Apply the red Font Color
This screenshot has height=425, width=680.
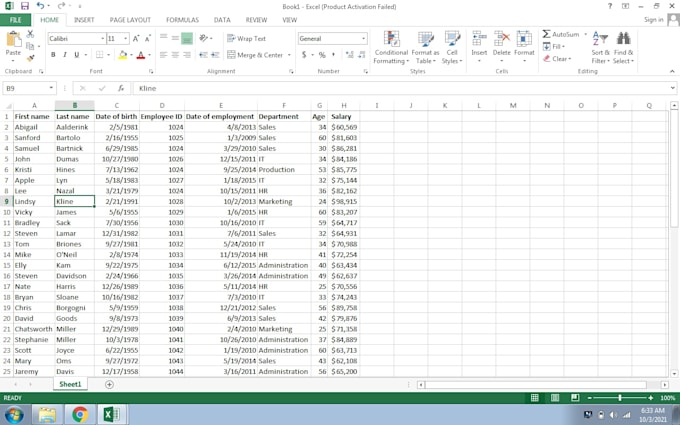pos(141,55)
